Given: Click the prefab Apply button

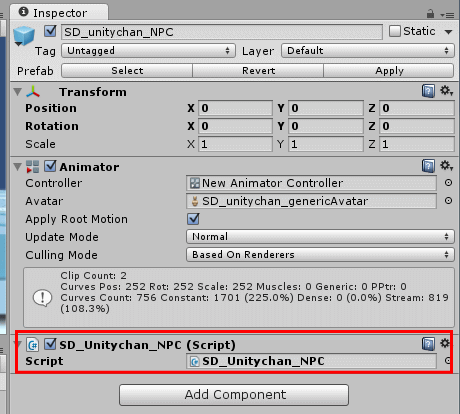Looking at the screenshot, I should [x=389, y=71].
